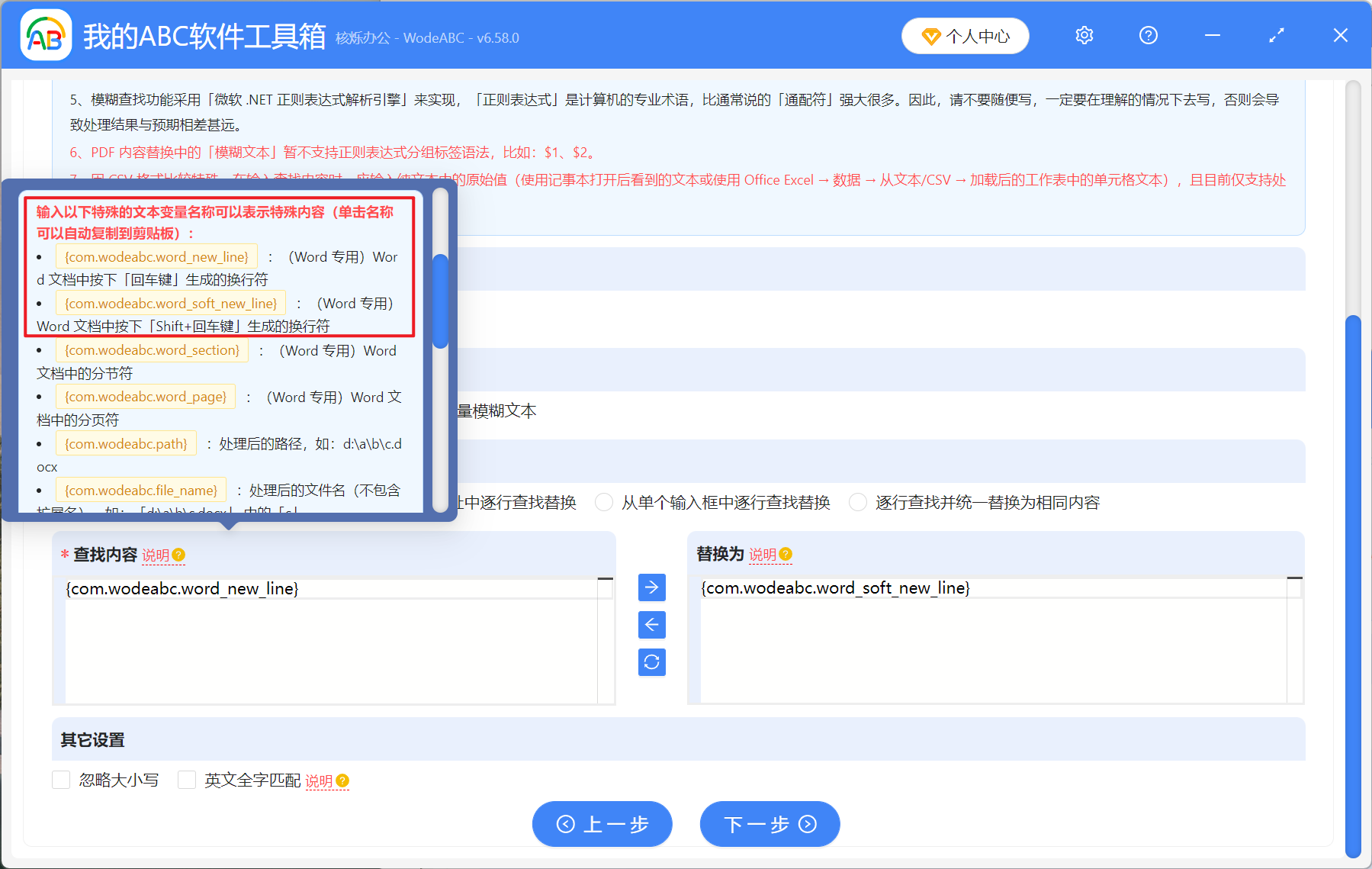Open the help icon next to 英文全字匹配
Screen dimensions: 1372x869
coord(342,780)
